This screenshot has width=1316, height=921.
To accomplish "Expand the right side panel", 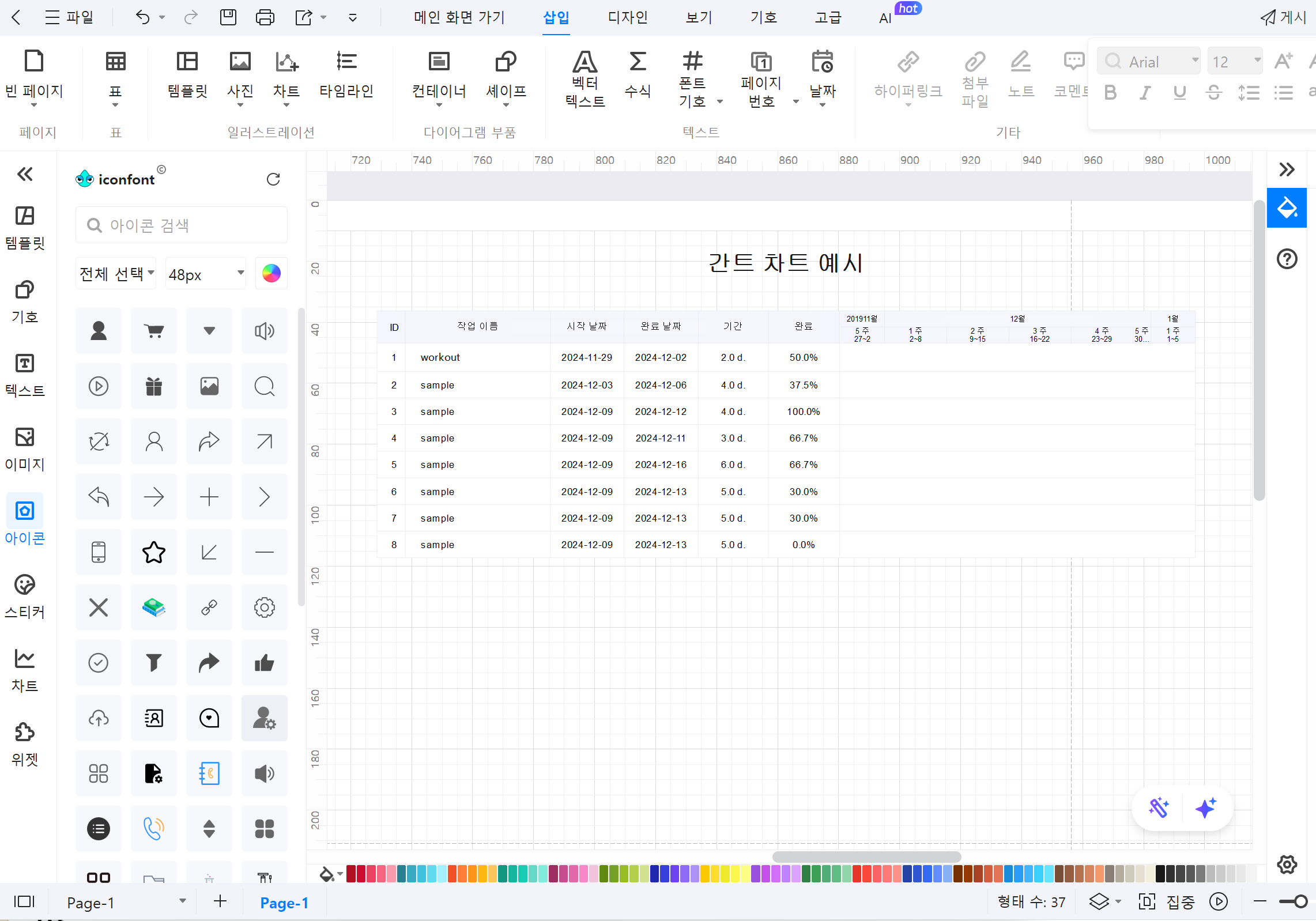I will (x=1287, y=169).
